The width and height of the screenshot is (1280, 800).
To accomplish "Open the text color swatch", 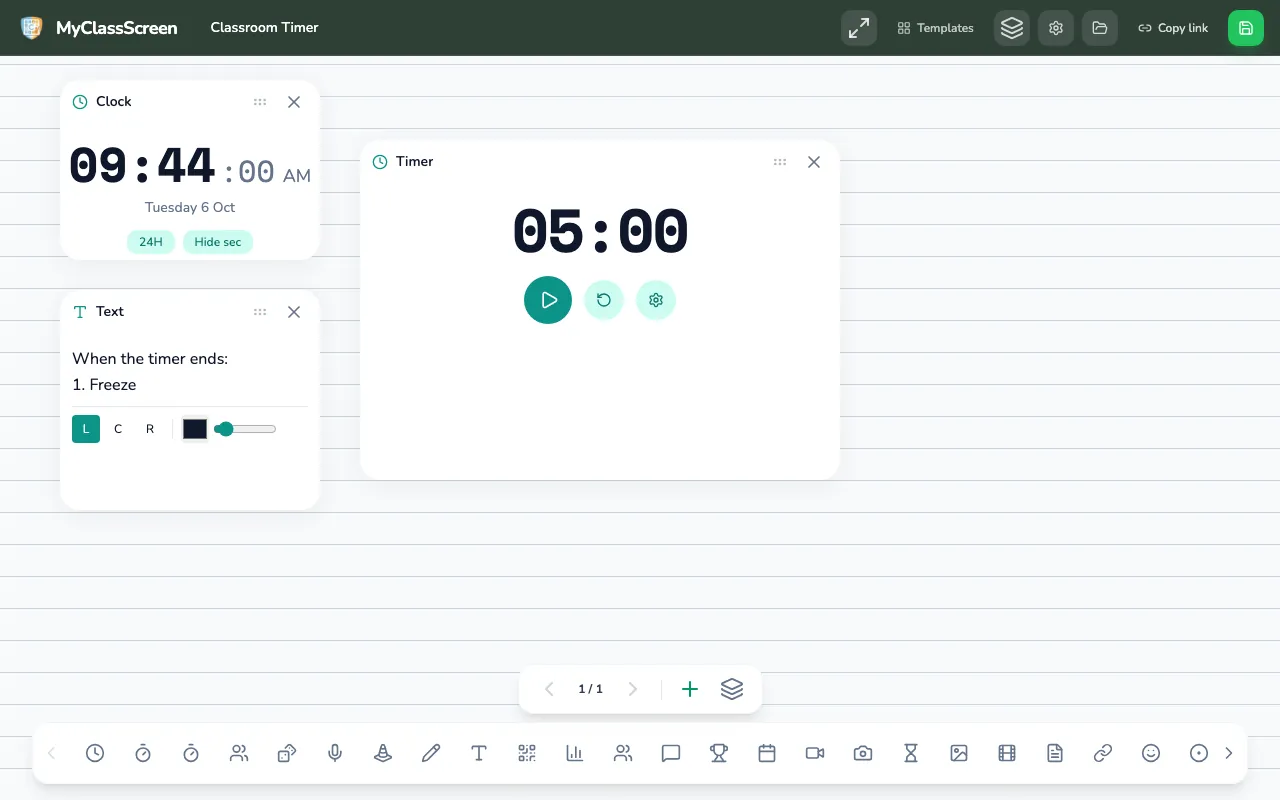I will (195, 429).
